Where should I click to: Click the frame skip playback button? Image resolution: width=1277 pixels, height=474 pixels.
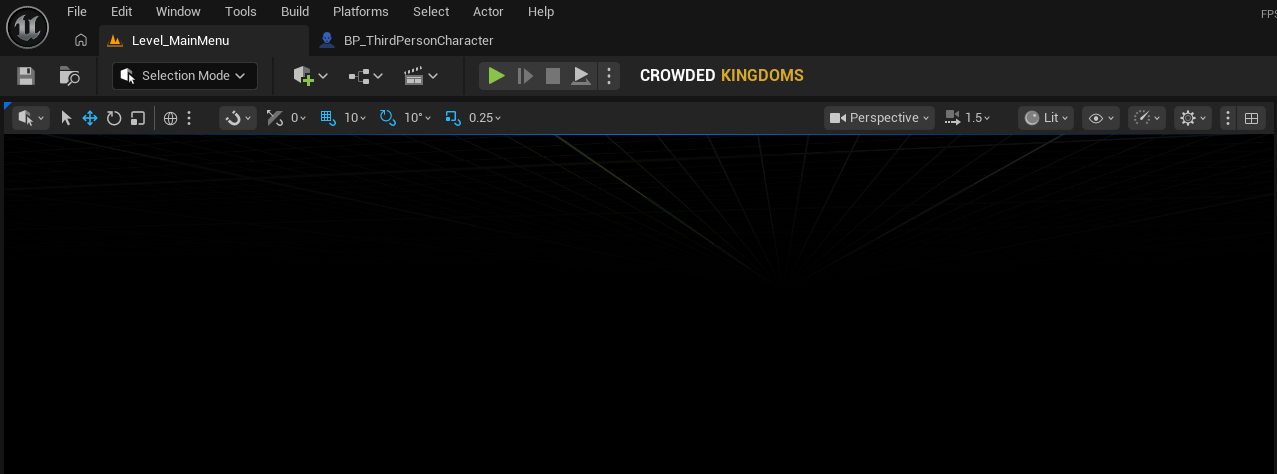tap(525, 76)
